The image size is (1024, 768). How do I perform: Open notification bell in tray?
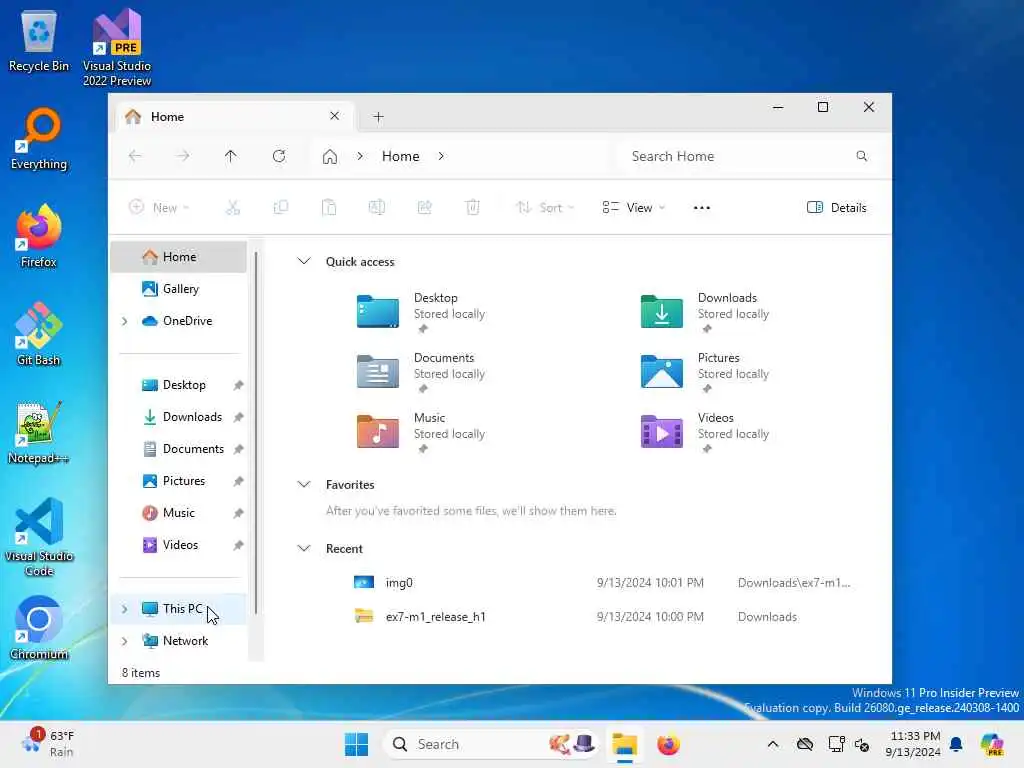click(956, 744)
